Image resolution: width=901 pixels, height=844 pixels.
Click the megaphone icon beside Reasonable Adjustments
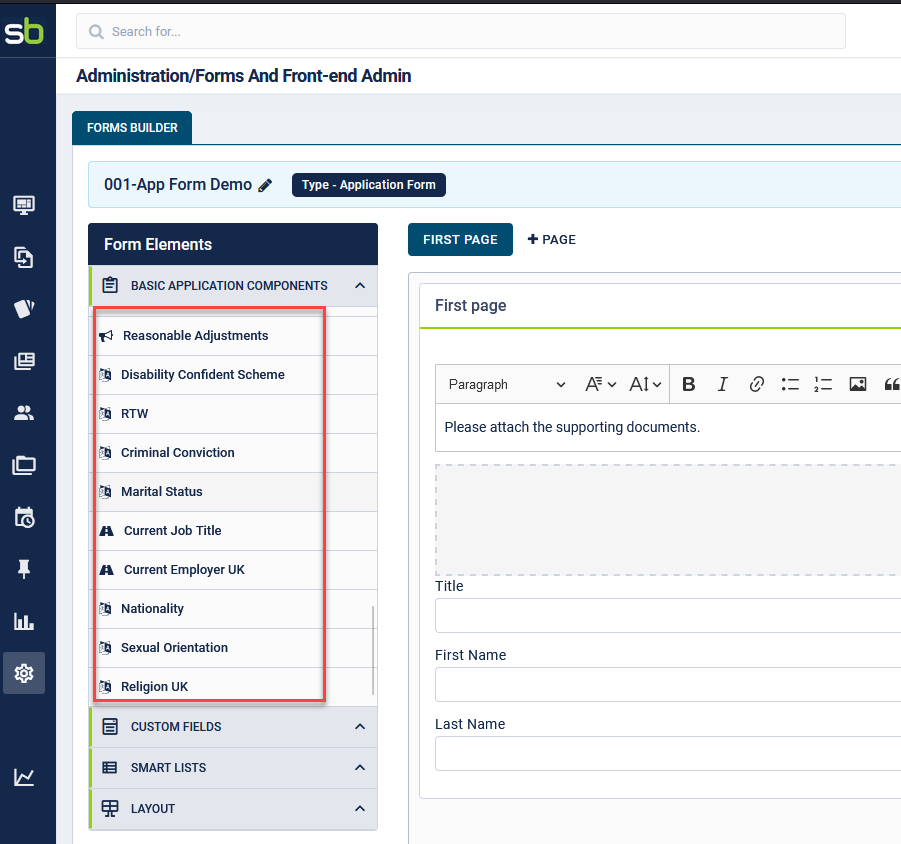pyautogui.click(x=106, y=336)
